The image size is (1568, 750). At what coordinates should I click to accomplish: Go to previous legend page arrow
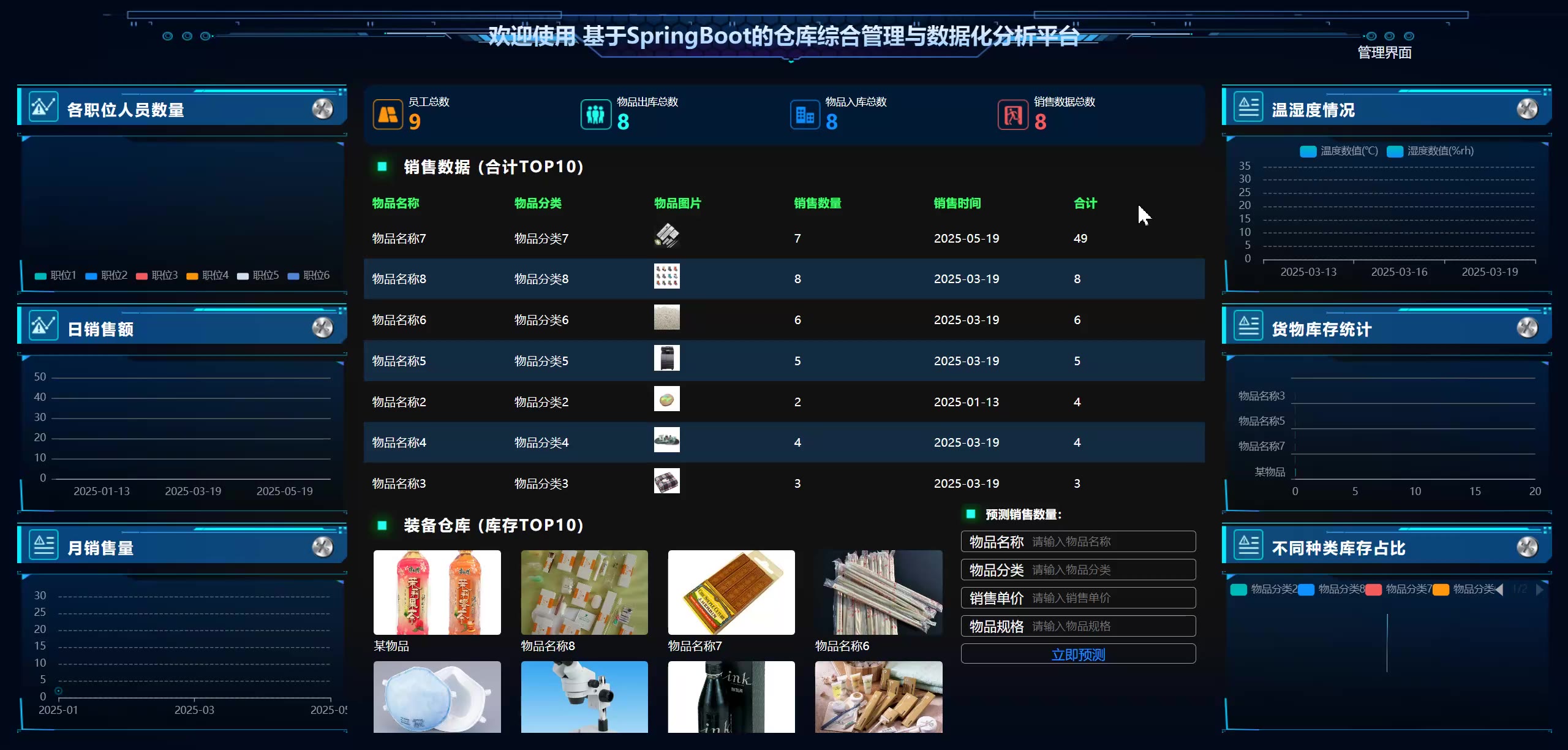(x=1499, y=589)
